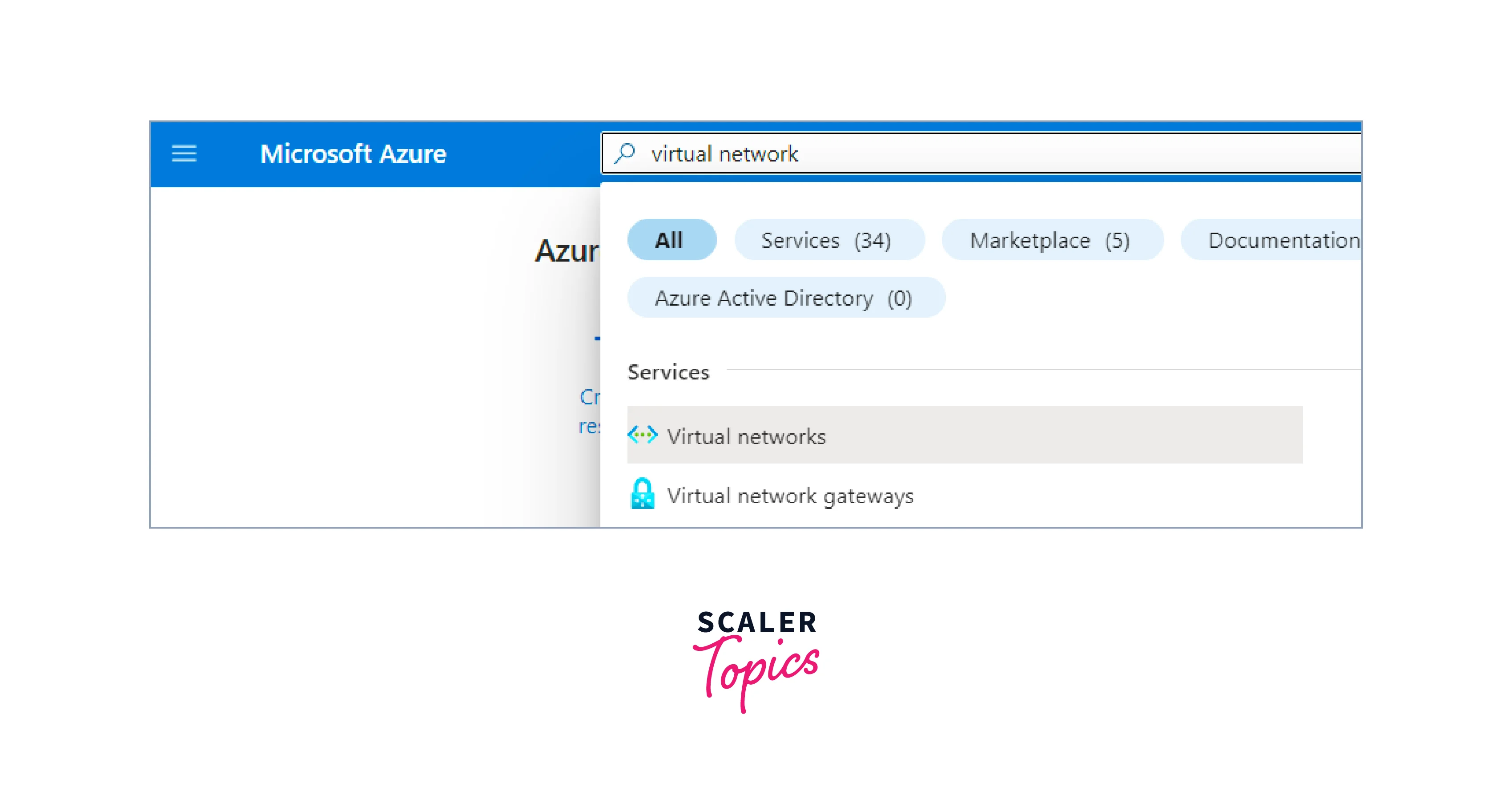Filter results by Services (34)
Image resolution: width=1512 pixels, height=799 pixels.
829,239
